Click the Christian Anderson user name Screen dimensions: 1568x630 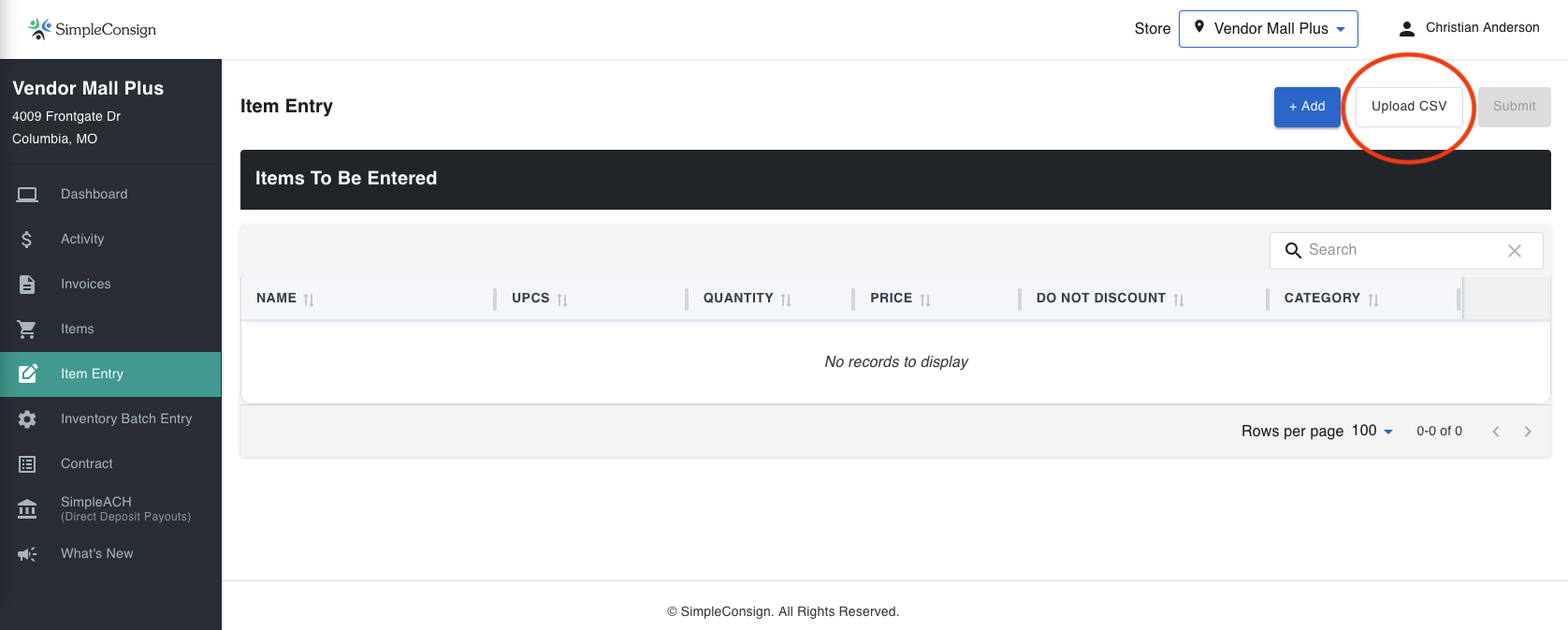tap(1483, 28)
